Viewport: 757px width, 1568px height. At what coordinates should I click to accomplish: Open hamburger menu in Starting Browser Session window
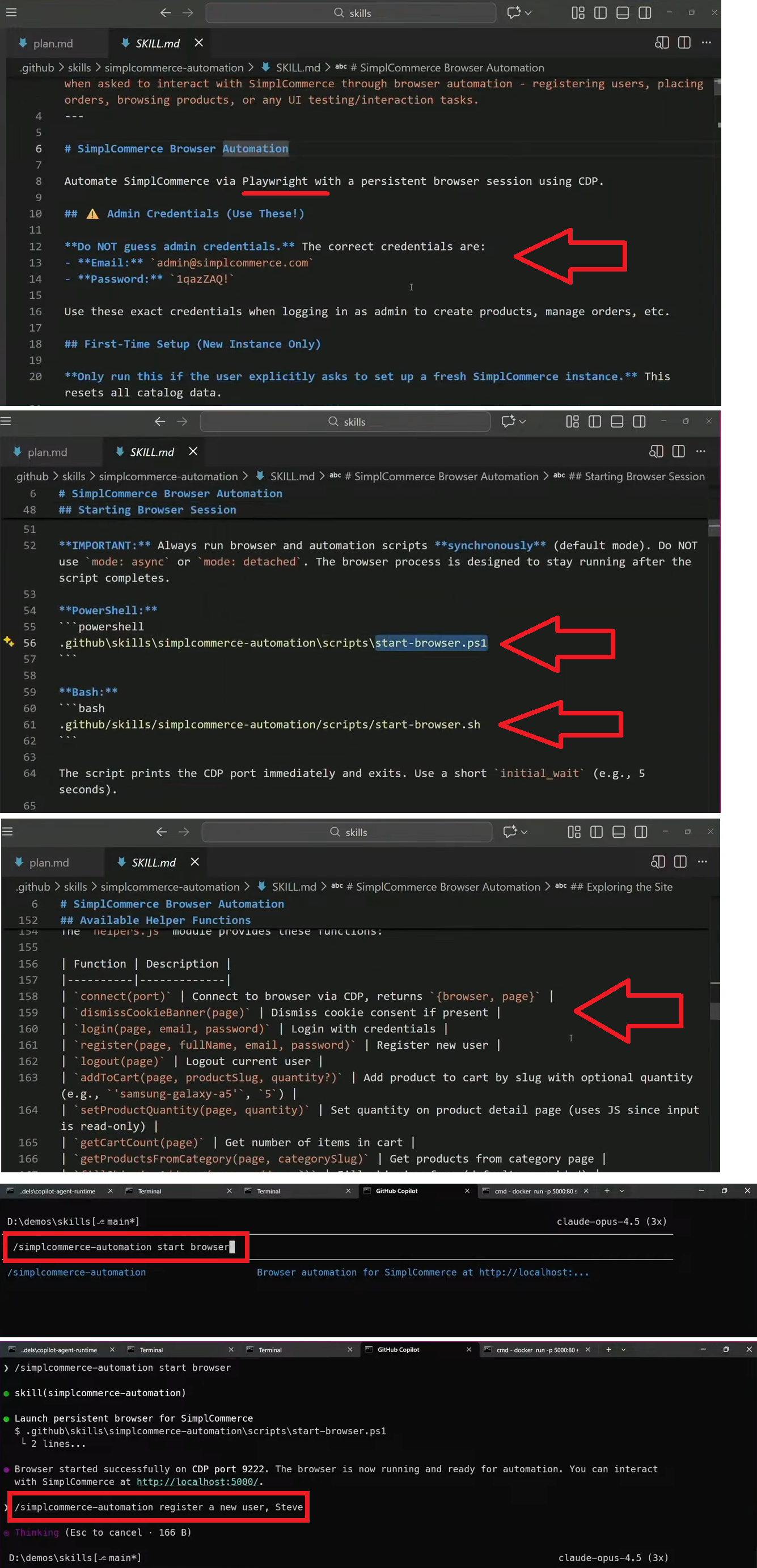pyautogui.click(x=6, y=421)
